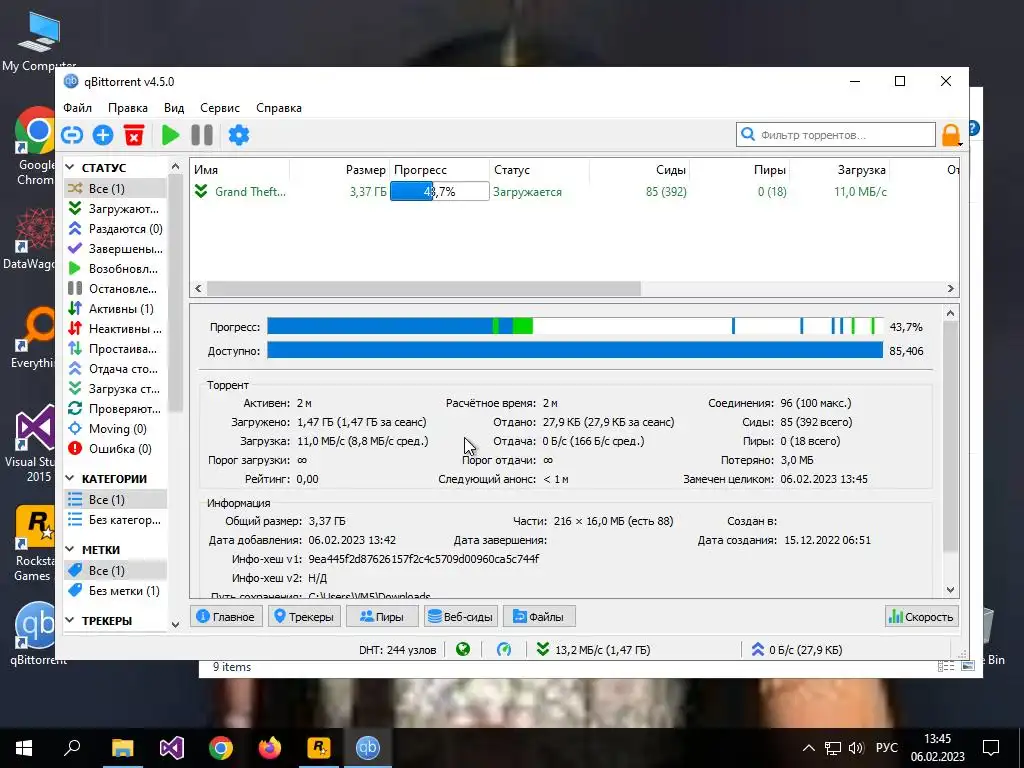Select the Без метки (1) filter

116,590
